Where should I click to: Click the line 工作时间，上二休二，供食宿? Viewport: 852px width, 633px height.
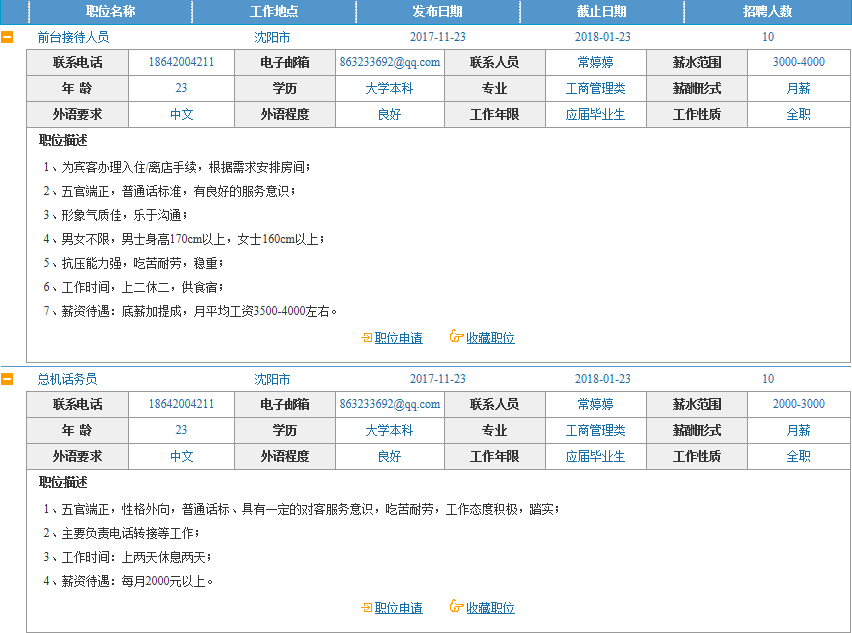[x=133, y=287]
